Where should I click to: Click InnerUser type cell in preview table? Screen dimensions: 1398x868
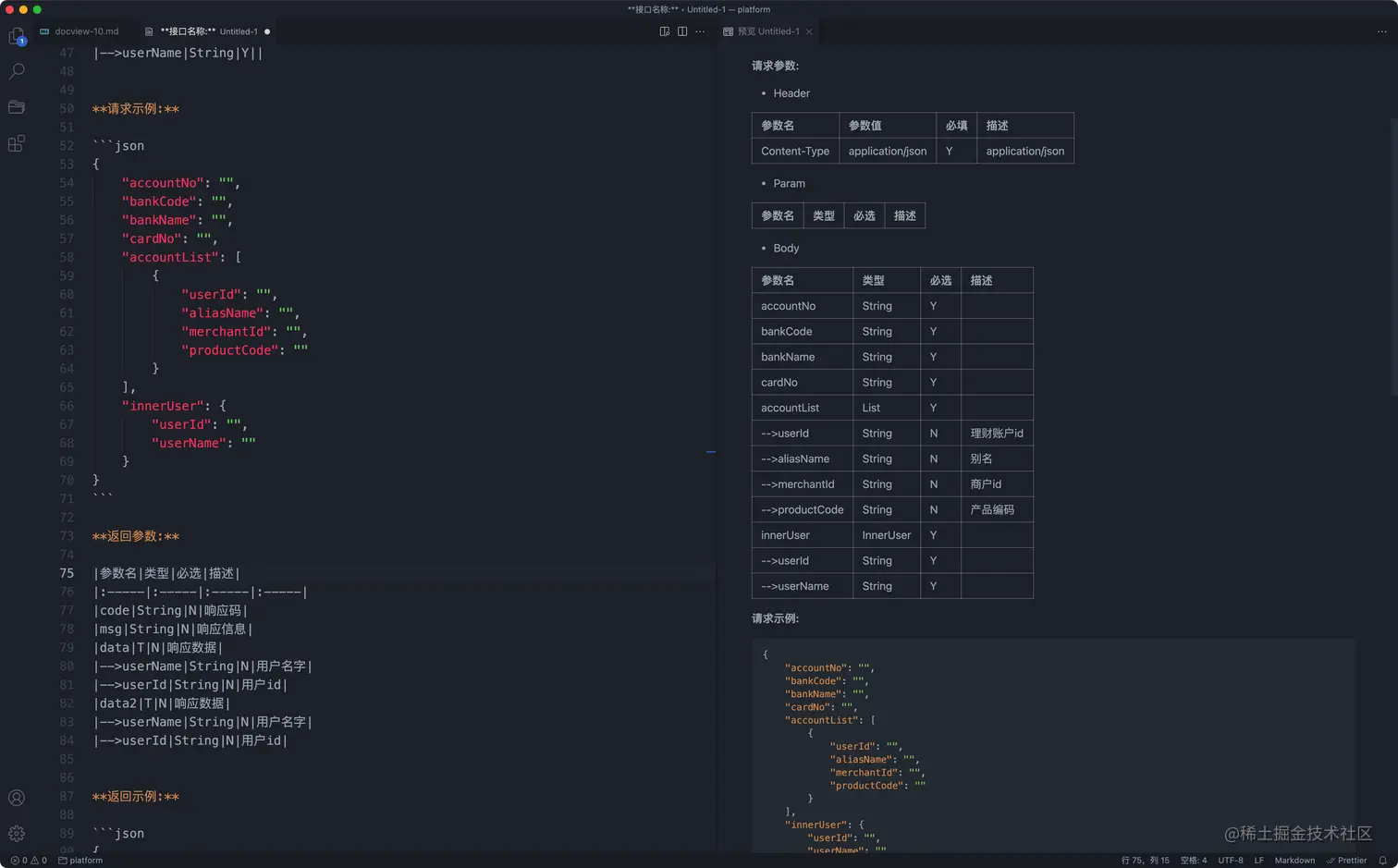[887, 535]
